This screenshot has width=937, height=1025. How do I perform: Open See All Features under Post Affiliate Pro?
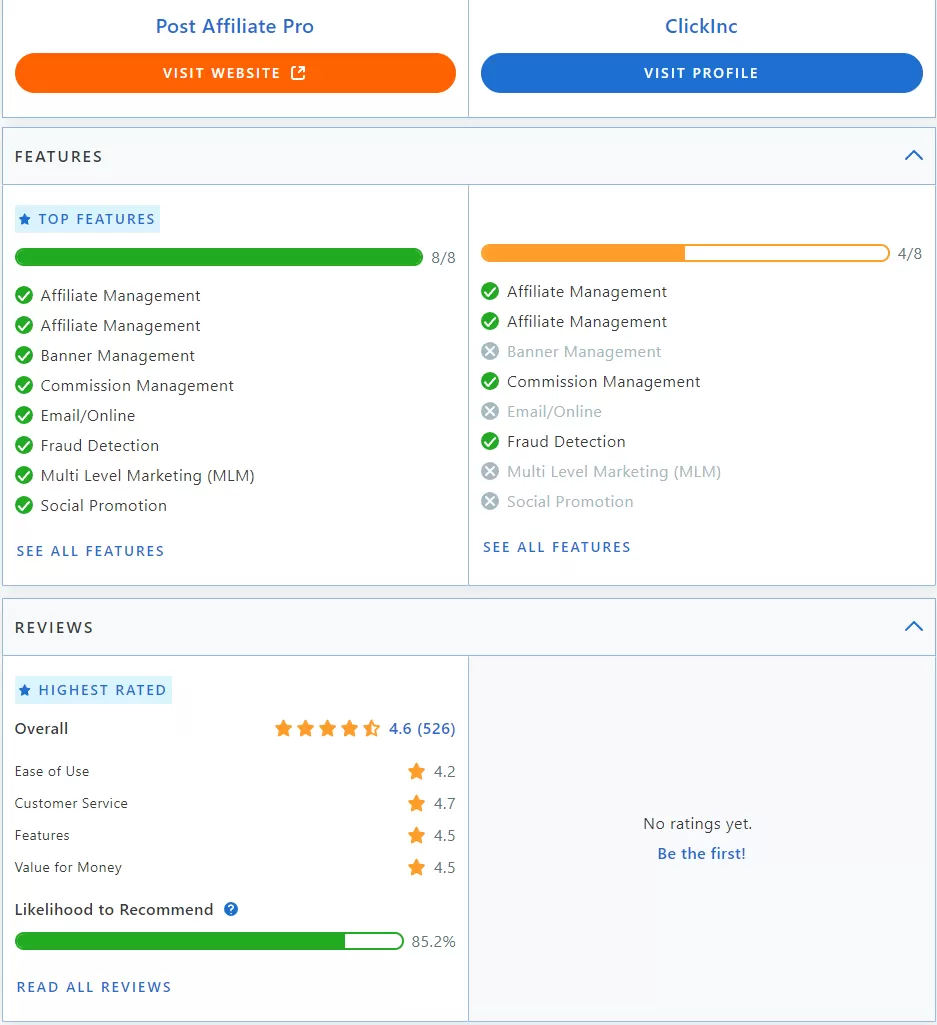pyautogui.click(x=90, y=551)
